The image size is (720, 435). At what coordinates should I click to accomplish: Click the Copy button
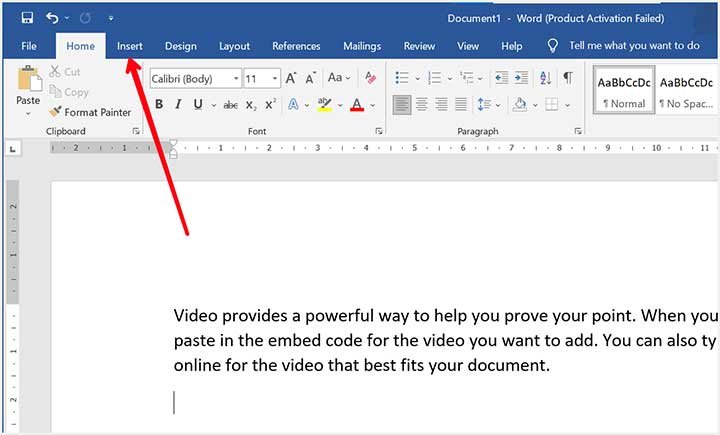tap(69, 92)
